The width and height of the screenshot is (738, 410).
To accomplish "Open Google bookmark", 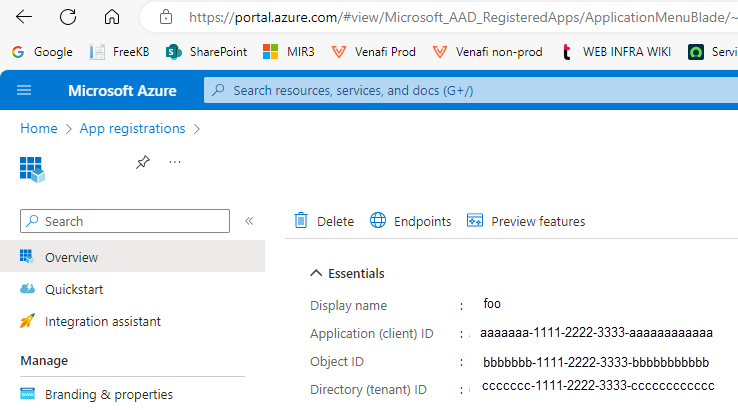I will point(42,52).
